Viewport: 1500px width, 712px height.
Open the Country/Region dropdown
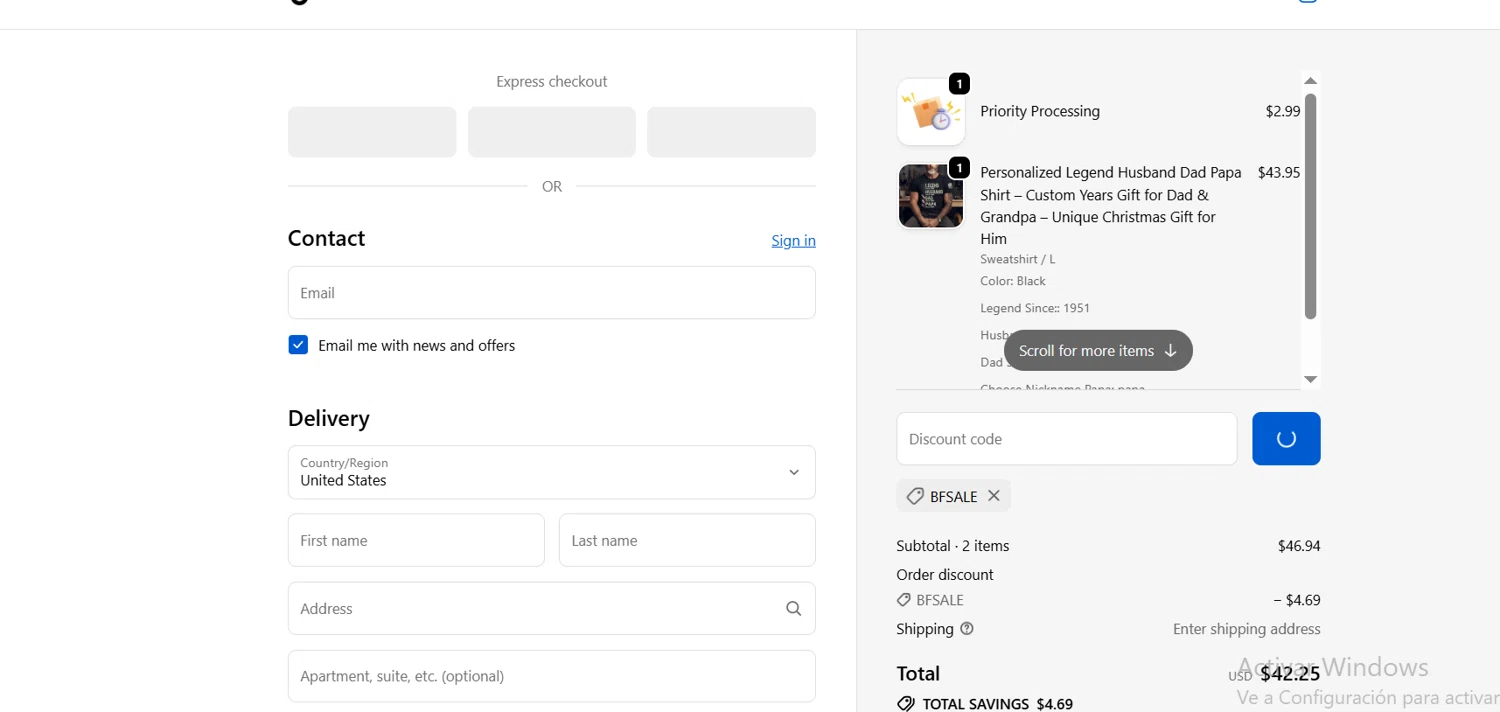(552, 472)
